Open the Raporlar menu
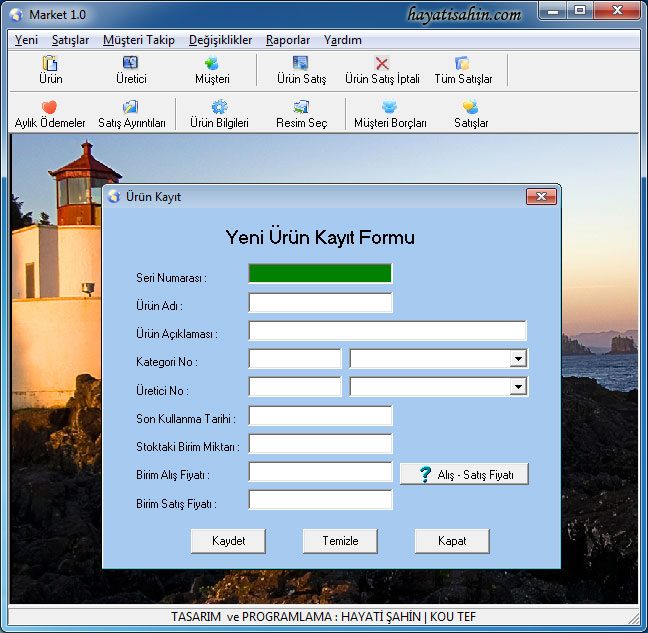 (288, 40)
